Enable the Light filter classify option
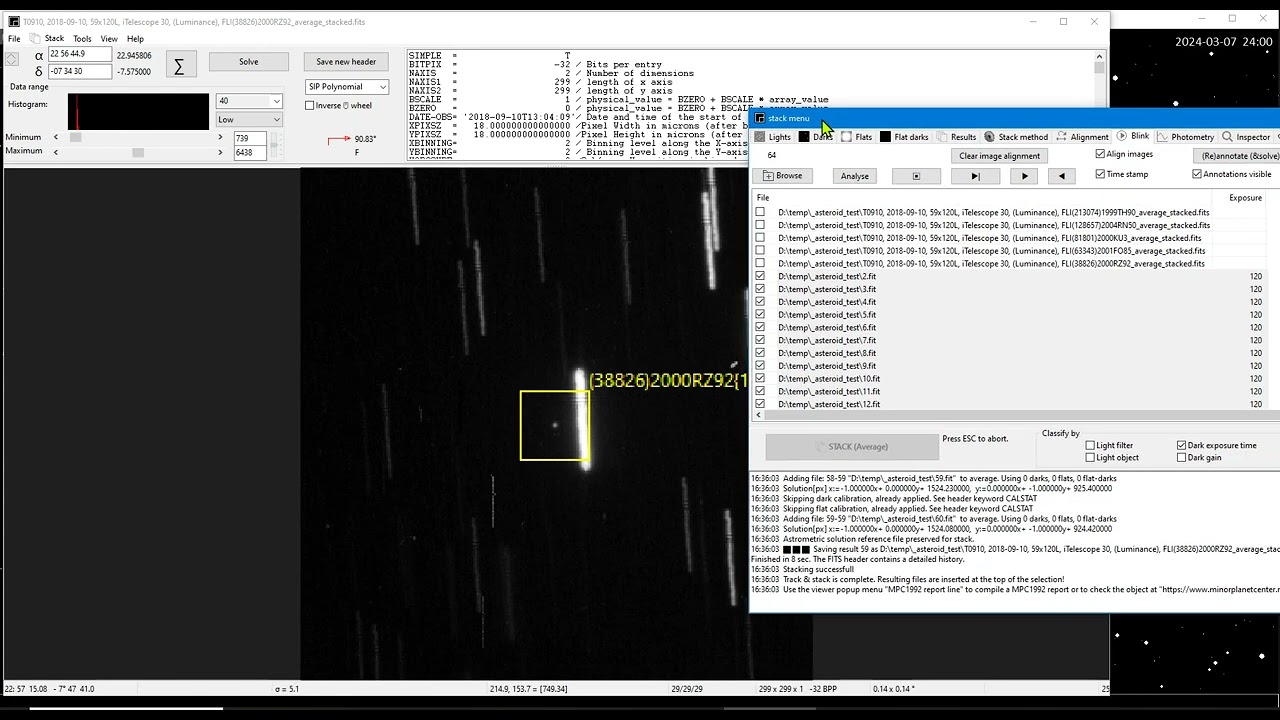The image size is (1280, 720). point(1090,445)
